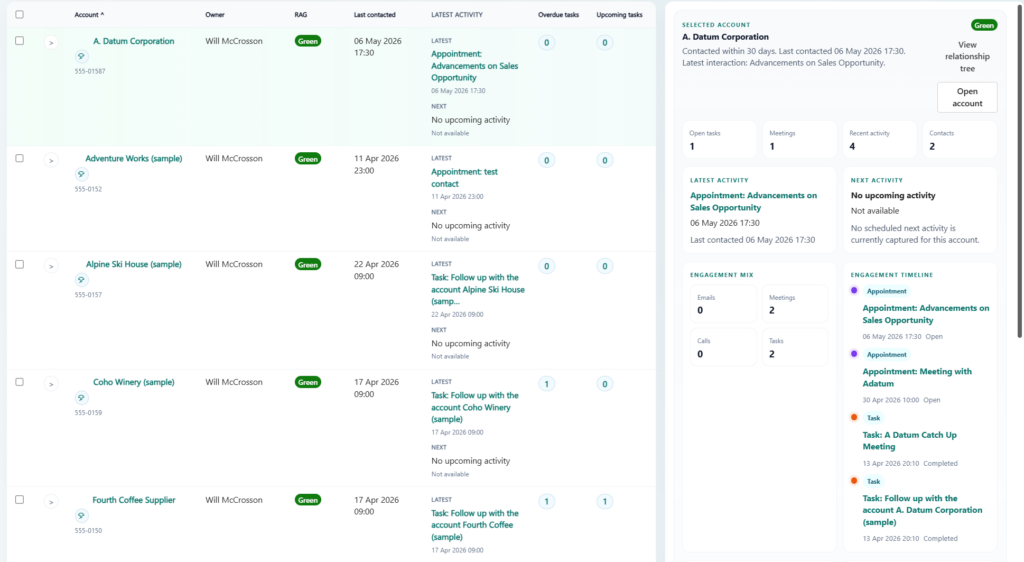Open the A. Datum Corporation account link

point(133,41)
